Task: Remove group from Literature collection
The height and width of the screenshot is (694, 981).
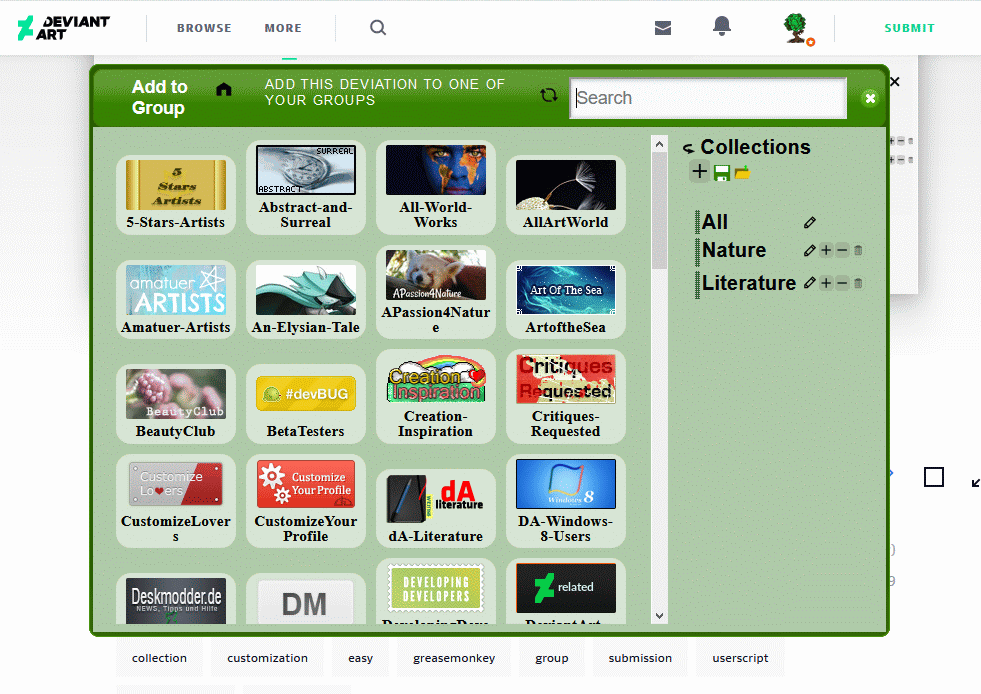Action: click(842, 283)
